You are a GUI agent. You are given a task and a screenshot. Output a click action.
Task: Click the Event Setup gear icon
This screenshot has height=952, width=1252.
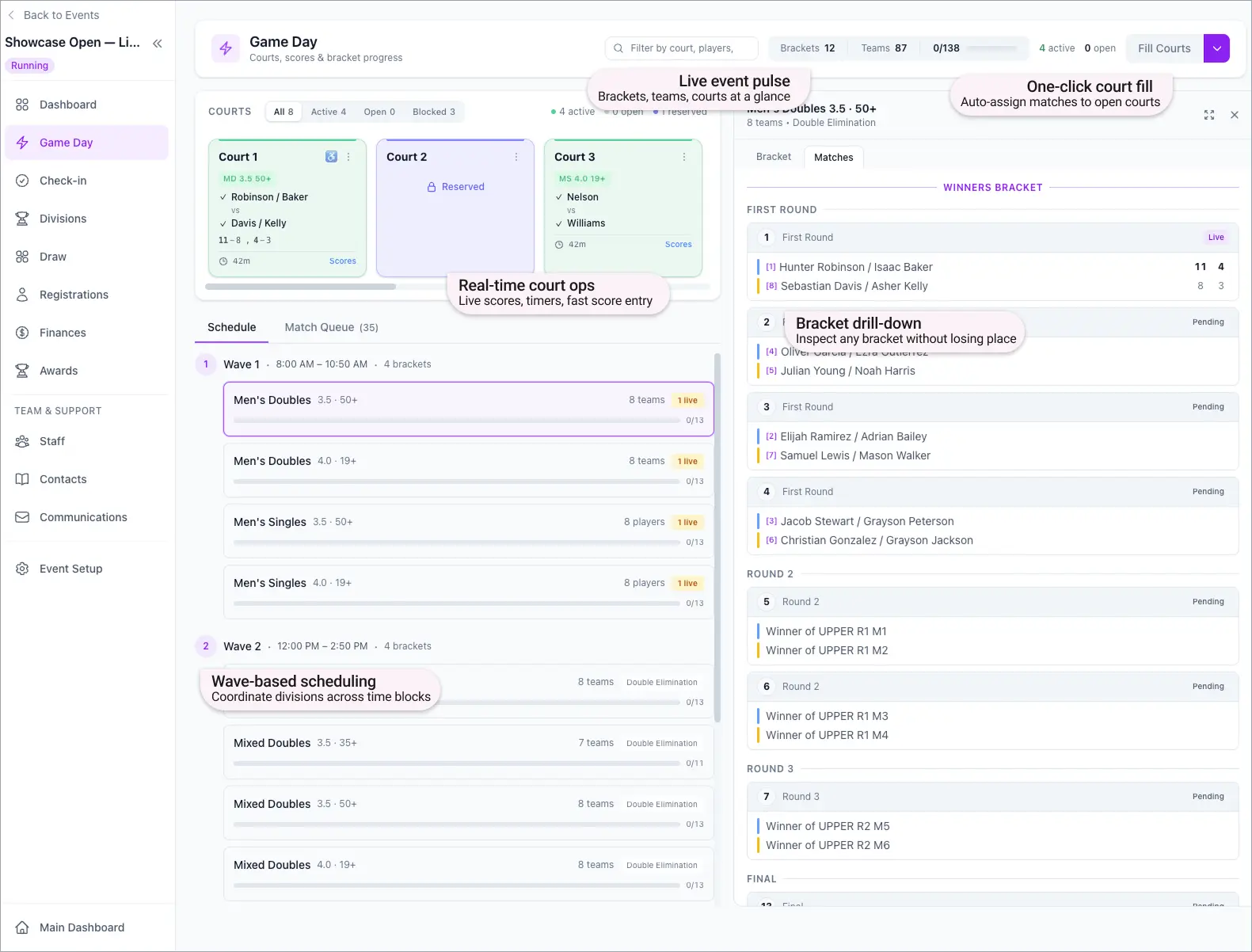click(x=22, y=569)
